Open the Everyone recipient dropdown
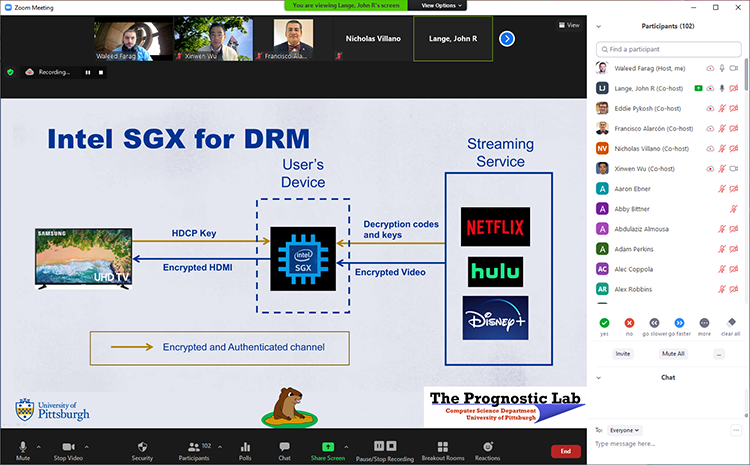 (x=624, y=430)
